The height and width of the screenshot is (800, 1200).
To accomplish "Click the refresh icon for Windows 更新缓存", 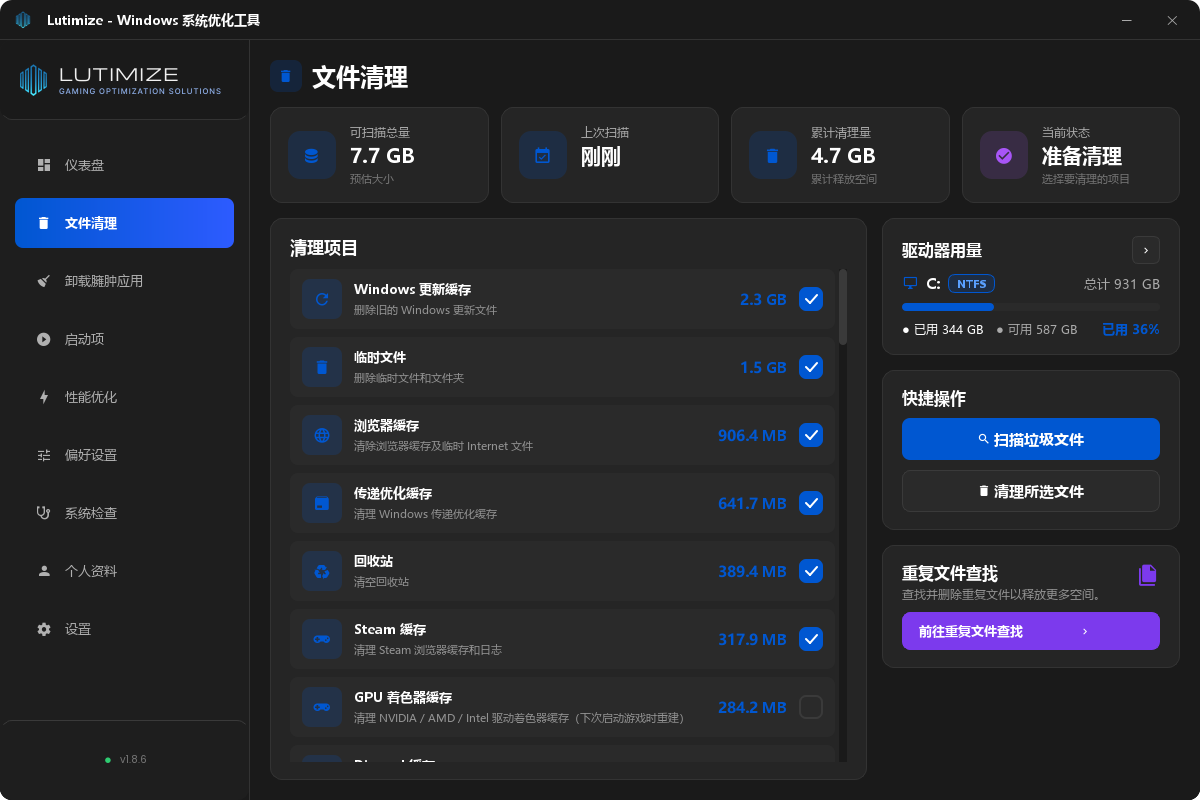I will point(322,299).
